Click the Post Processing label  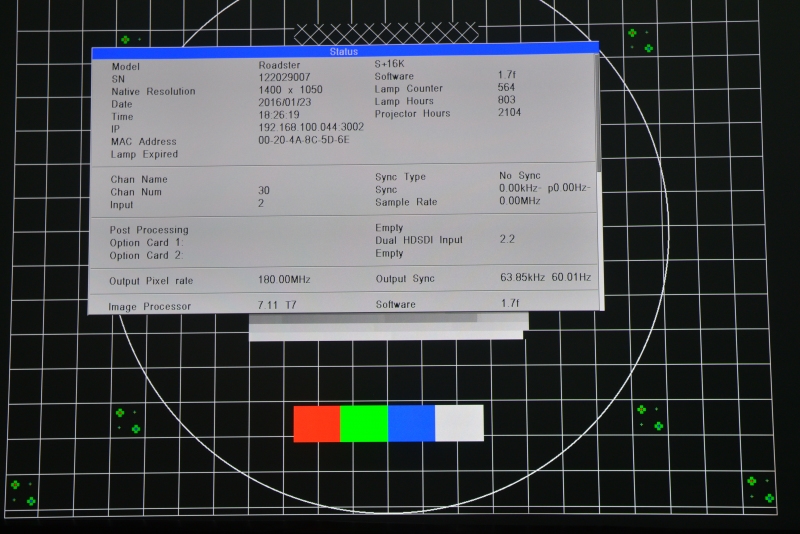tap(149, 230)
